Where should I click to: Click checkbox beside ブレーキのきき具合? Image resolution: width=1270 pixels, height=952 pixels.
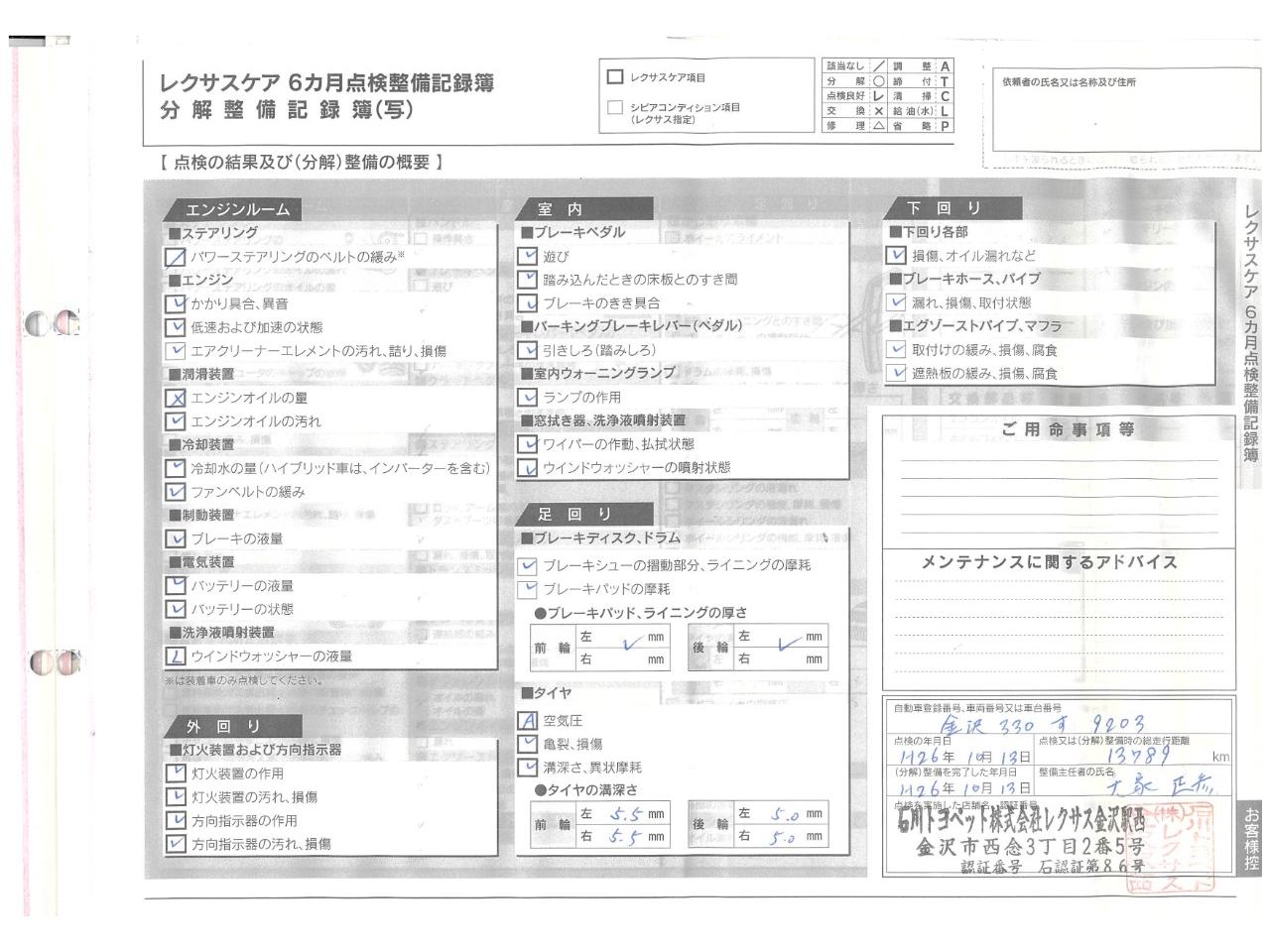coord(528,303)
